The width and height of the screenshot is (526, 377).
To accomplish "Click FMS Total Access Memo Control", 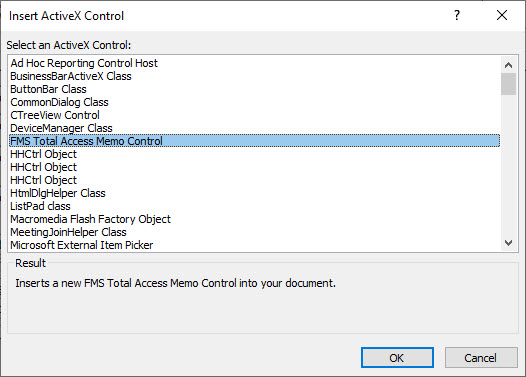I will (x=254, y=141).
